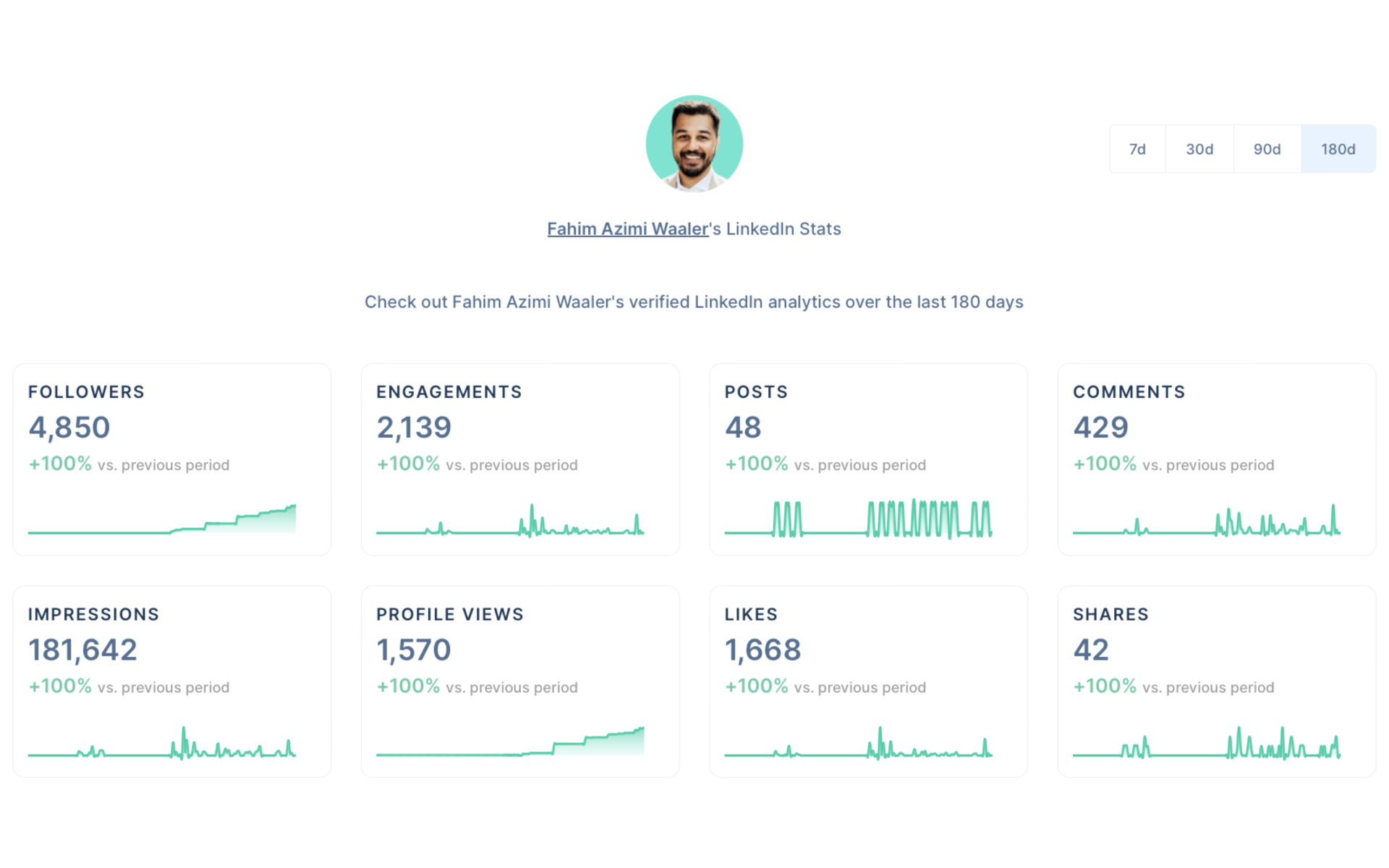Click the Shares sparkline chart
1389x868 pixels.
tap(1207, 741)
